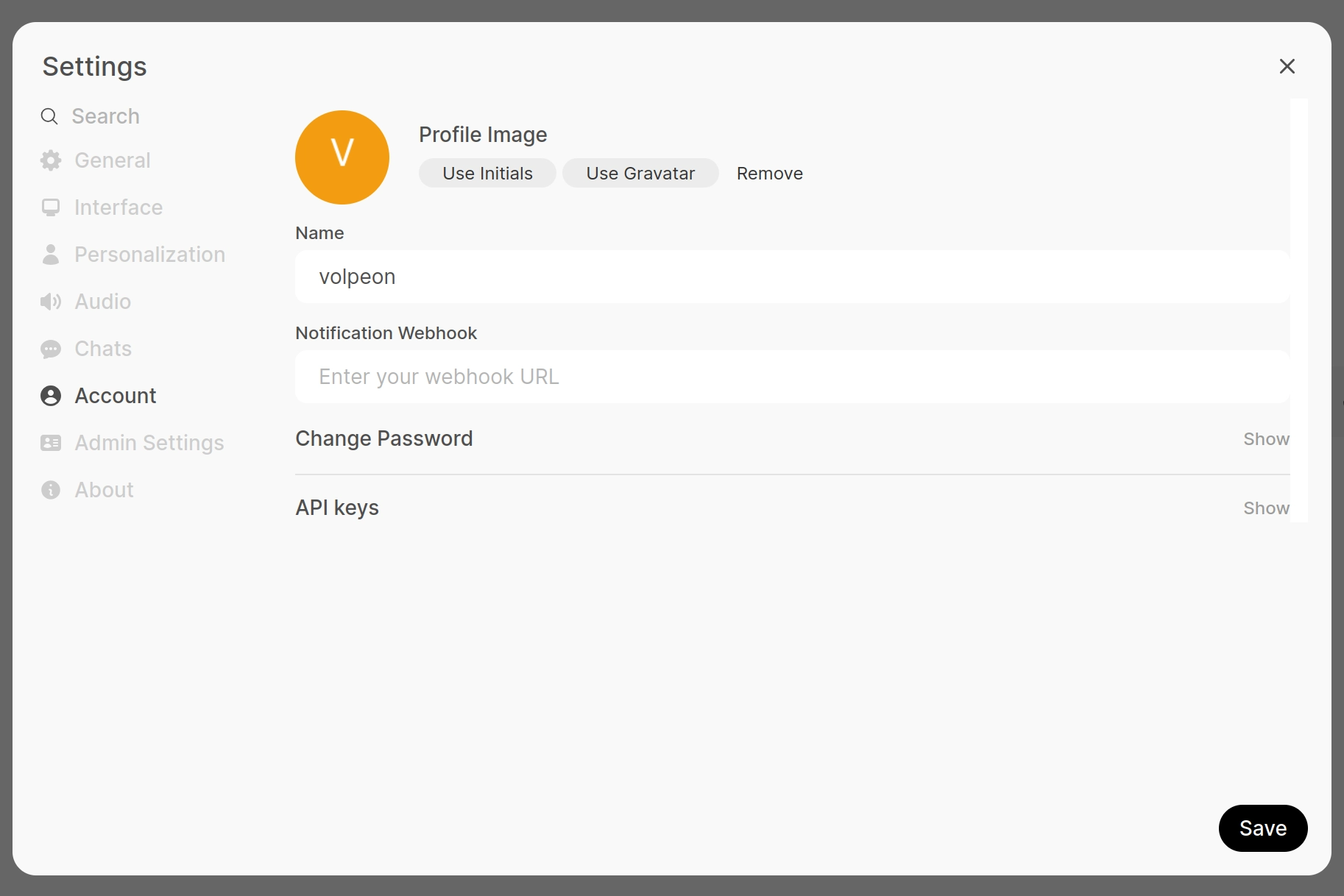Image resolution: width=1344 pixels, height=896 pixels.
Task: Save the account settings
Action: [1263, 828]
